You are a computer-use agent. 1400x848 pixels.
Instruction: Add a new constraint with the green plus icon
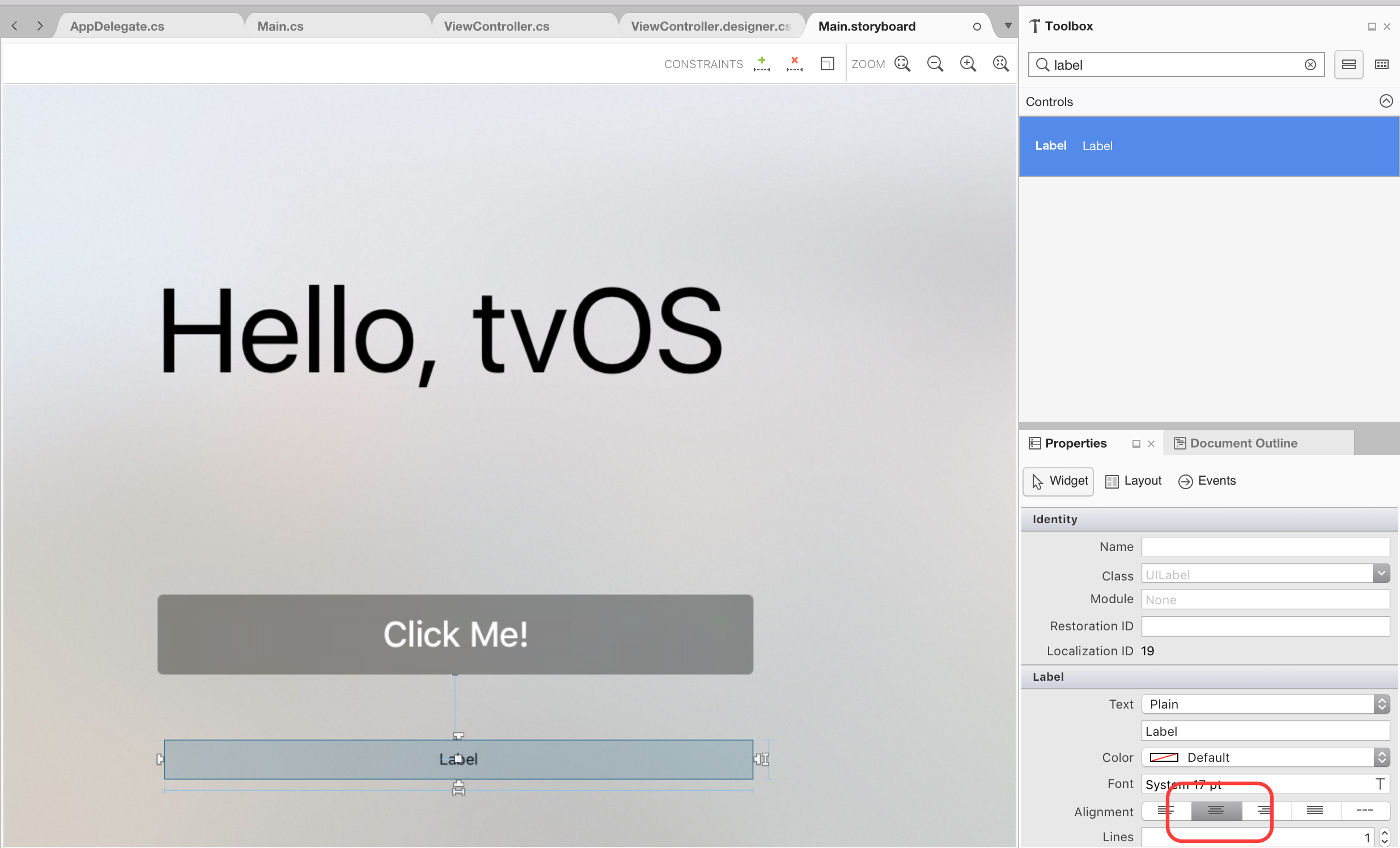point(762,63)
